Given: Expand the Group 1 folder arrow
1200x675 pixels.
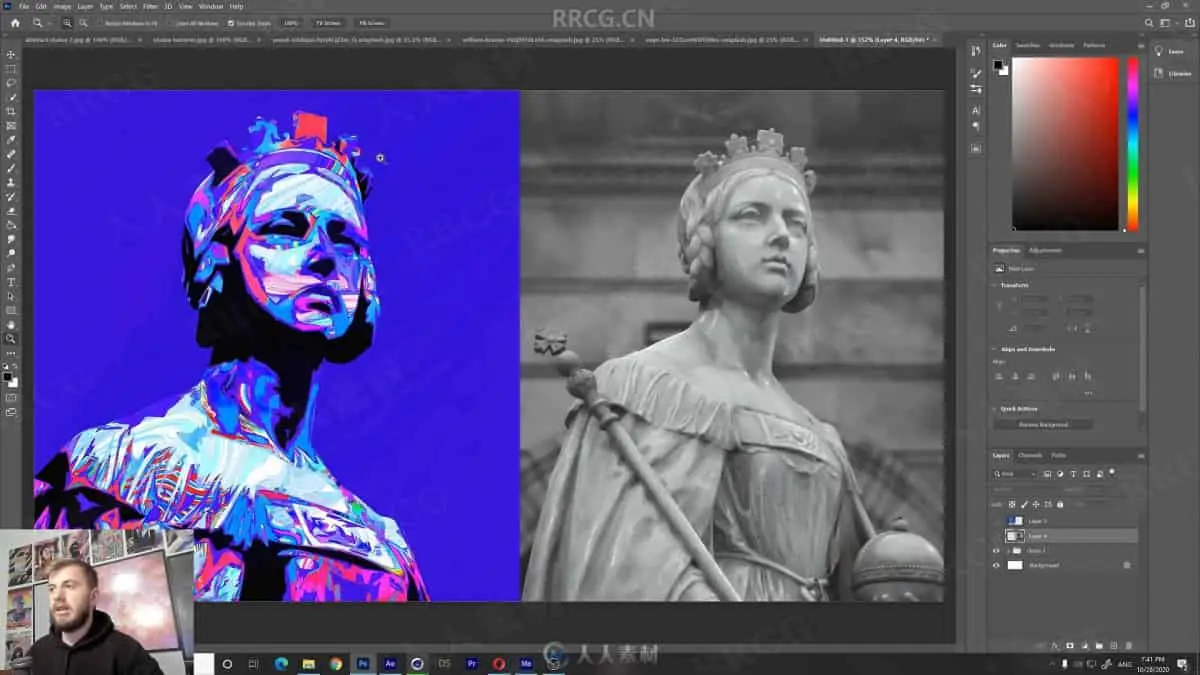Looking at the screenshot, I should (x=1007, y=550).
